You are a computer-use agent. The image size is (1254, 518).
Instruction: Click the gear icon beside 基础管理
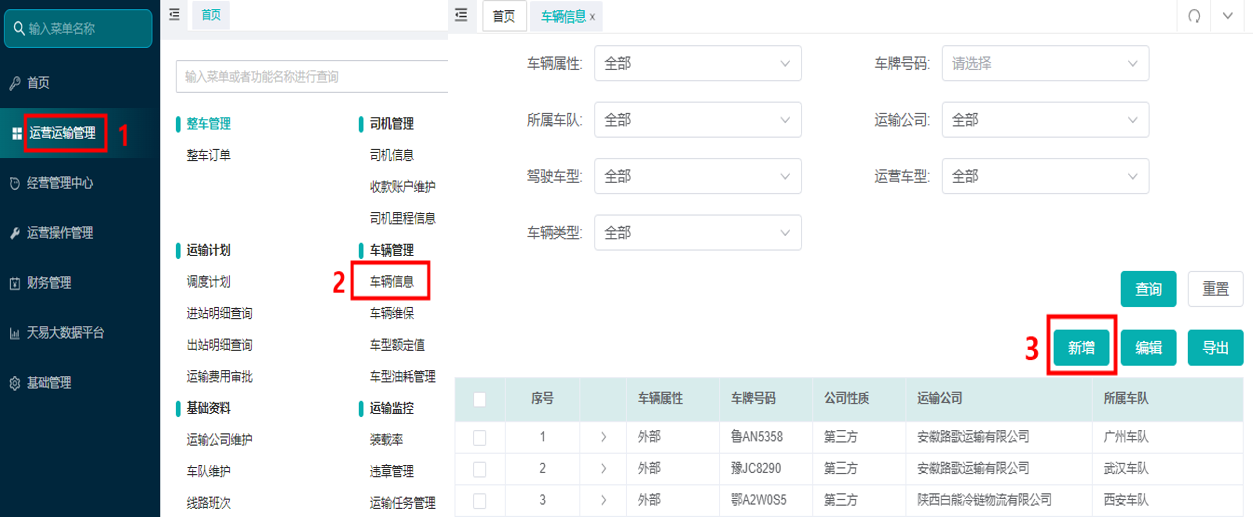coord(15,383)
